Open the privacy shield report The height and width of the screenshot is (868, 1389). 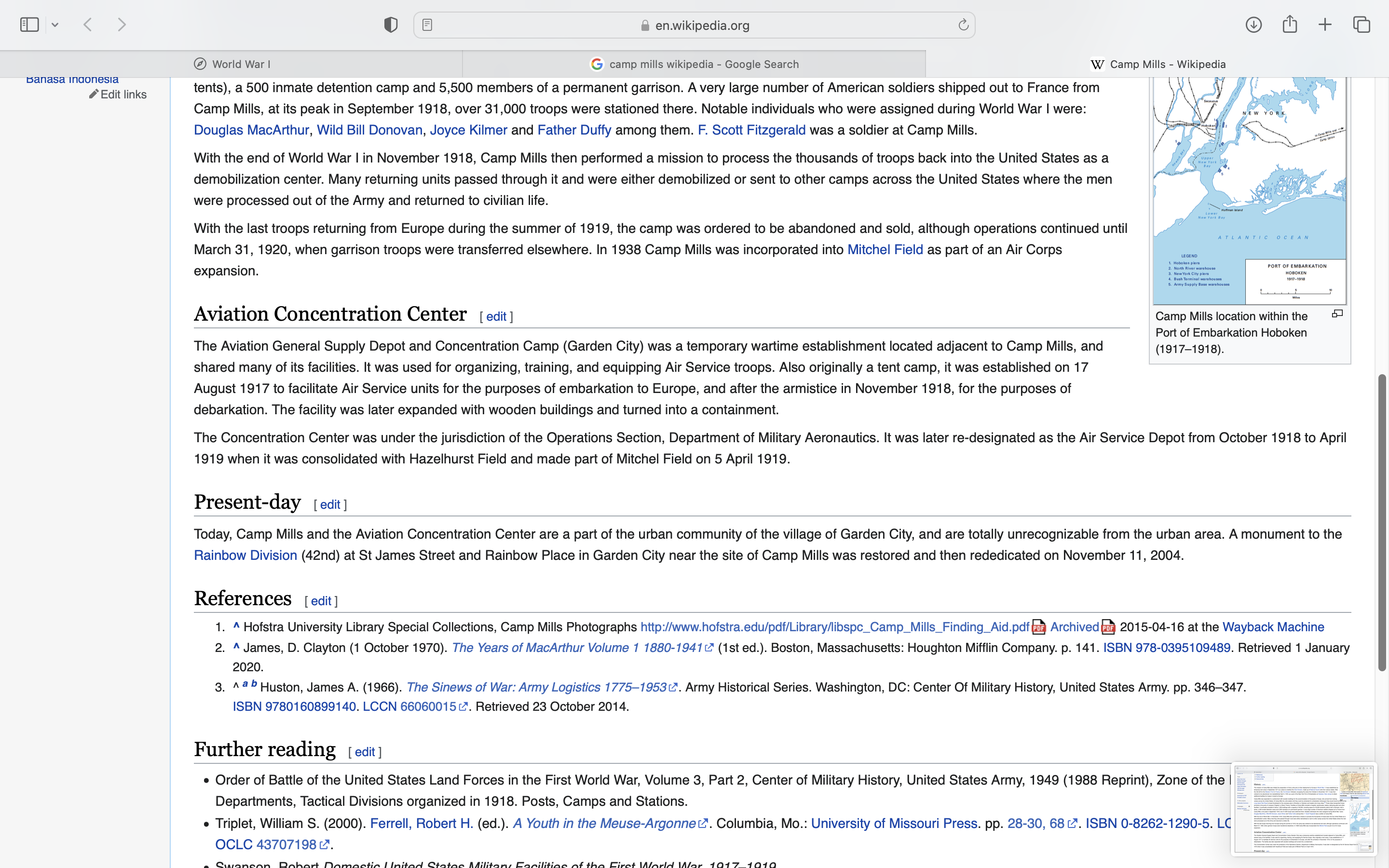pyautogui.click(x=391, y=25)
